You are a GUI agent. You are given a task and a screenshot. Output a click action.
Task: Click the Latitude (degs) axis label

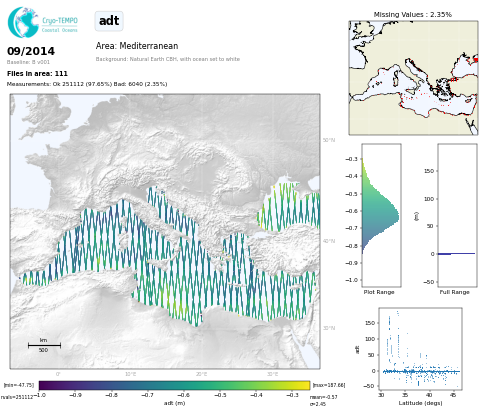click(x=420, y=403)
